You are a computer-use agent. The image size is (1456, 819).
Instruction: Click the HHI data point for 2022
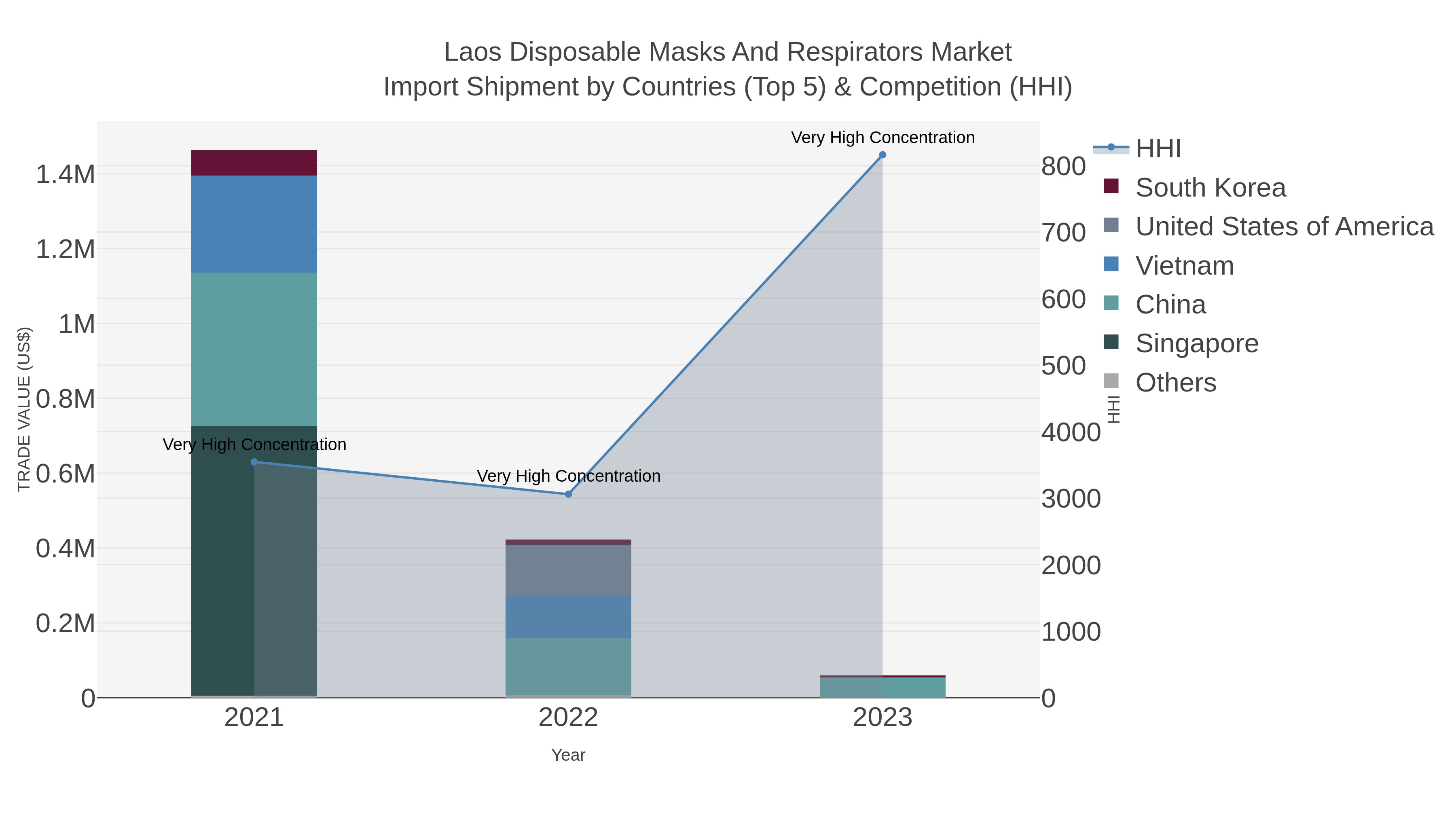[x=569, y=494]
